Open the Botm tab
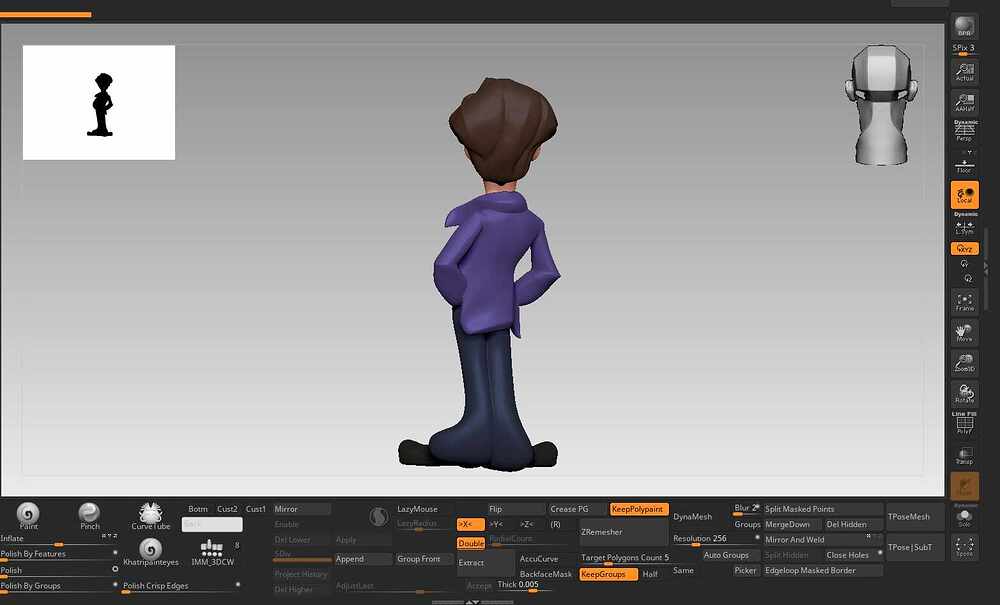The image size is (1000, 605). point(198,509)
